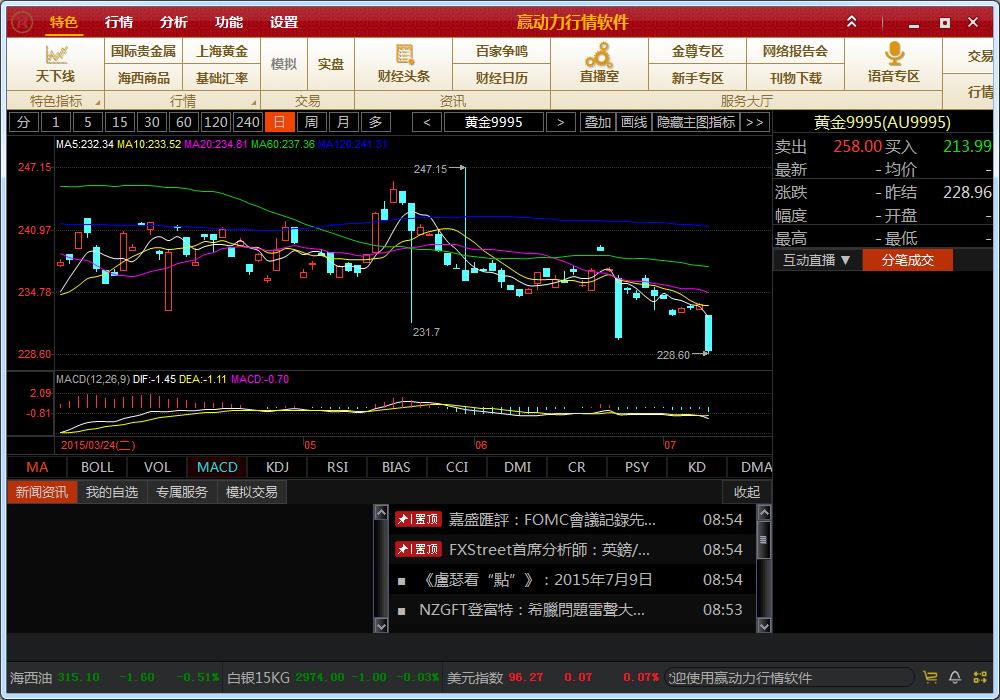
Task: Click the 黄金9995 instrument name box
Action: [x=494, y=122]
